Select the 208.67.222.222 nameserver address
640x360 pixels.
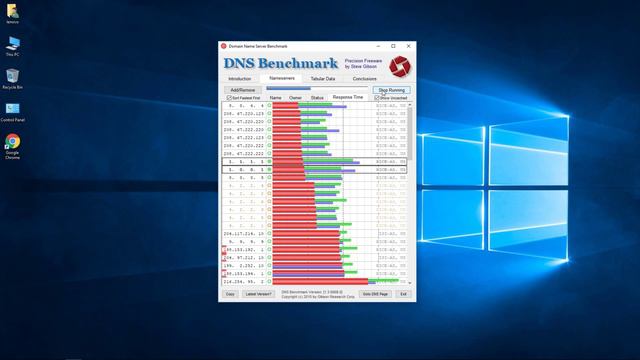244,153
